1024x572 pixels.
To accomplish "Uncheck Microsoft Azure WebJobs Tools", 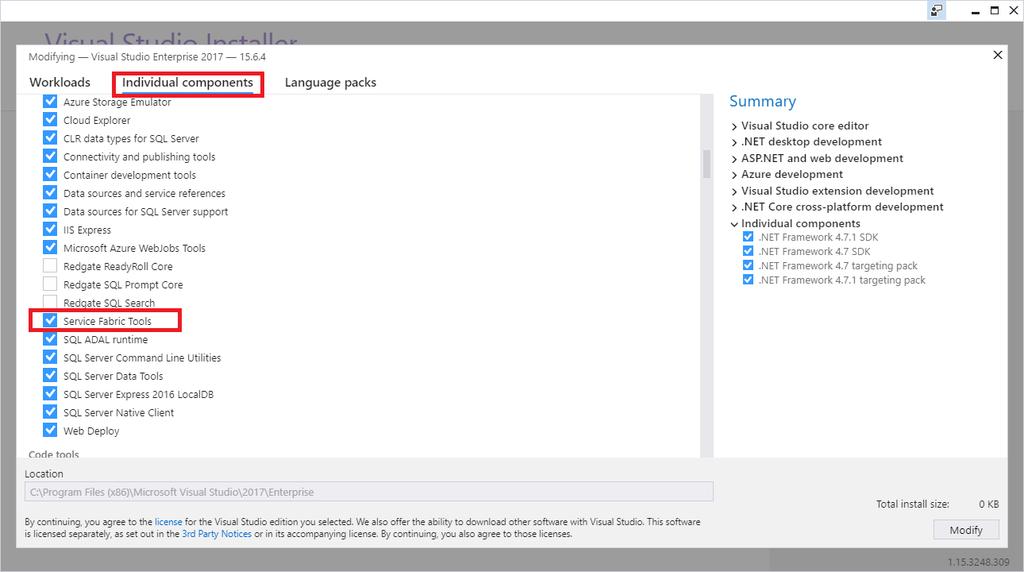I will coord(50,247).
